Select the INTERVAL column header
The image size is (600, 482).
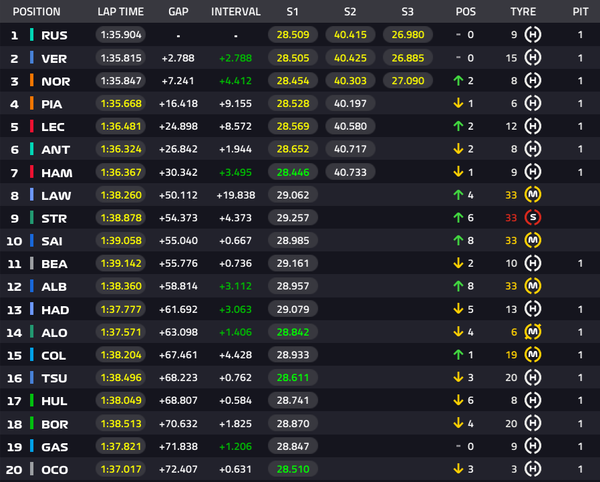click(x=236, y=12)
